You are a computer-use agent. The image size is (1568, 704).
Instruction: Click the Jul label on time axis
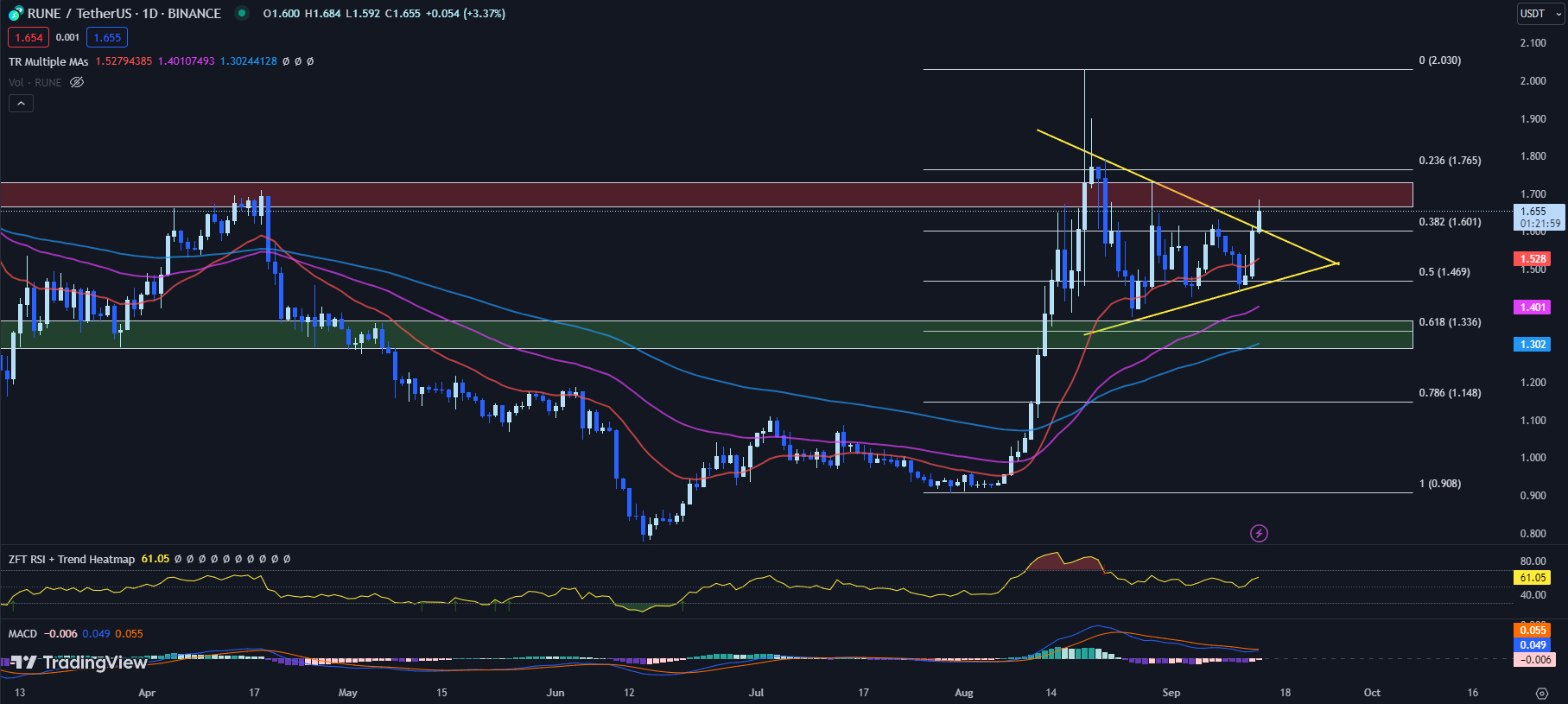tap(756, 693)
